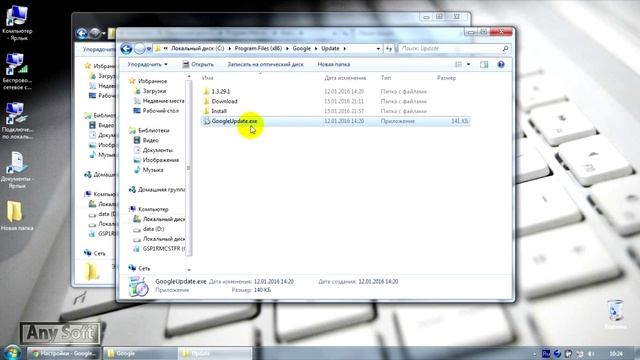Screen dimensions: 640x360
Task: Go back with the front window's Back arrow
Action: (126, 49)
